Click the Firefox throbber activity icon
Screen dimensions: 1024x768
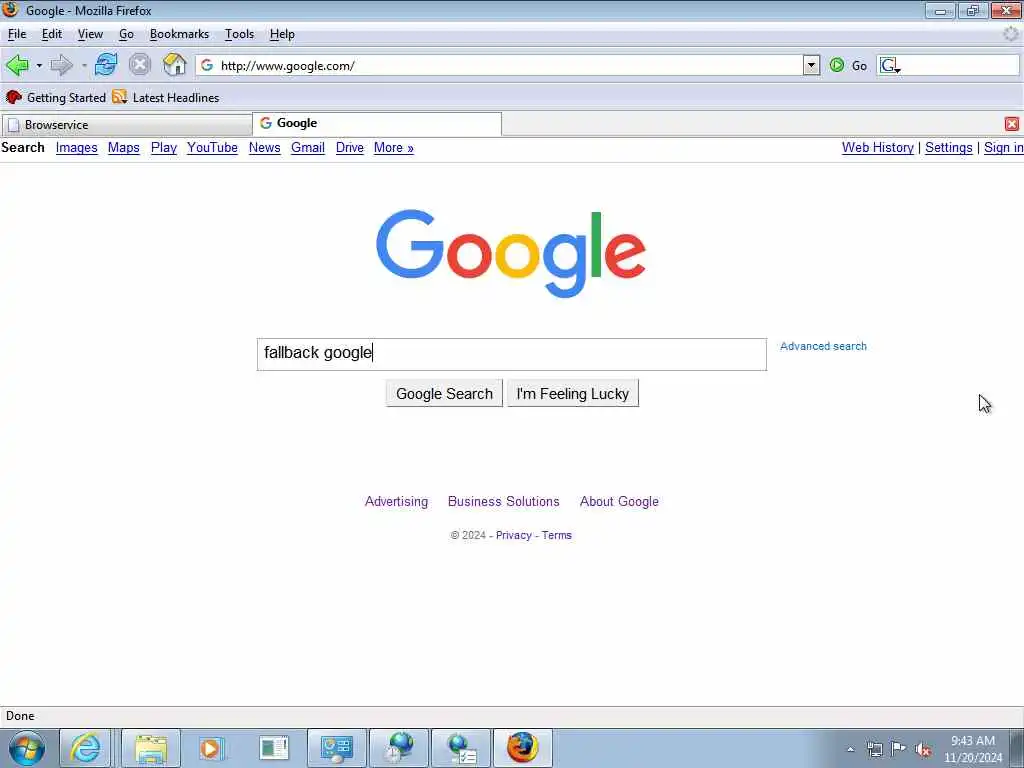(1011, 34)
